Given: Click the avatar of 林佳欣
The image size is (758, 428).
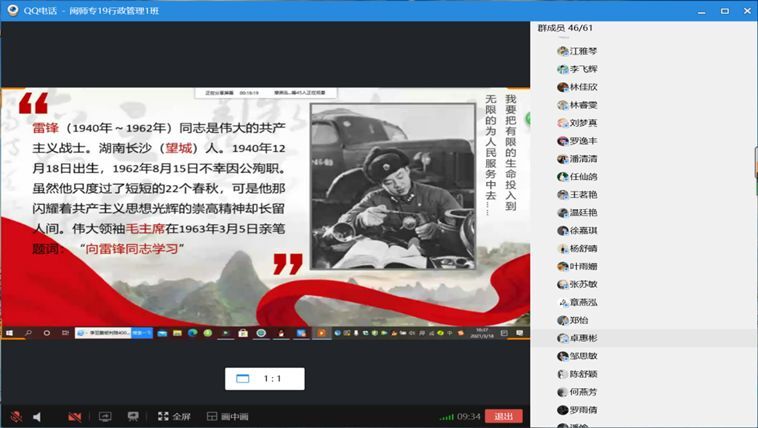Looking at the screenshot, I should [x=563, y=87].
